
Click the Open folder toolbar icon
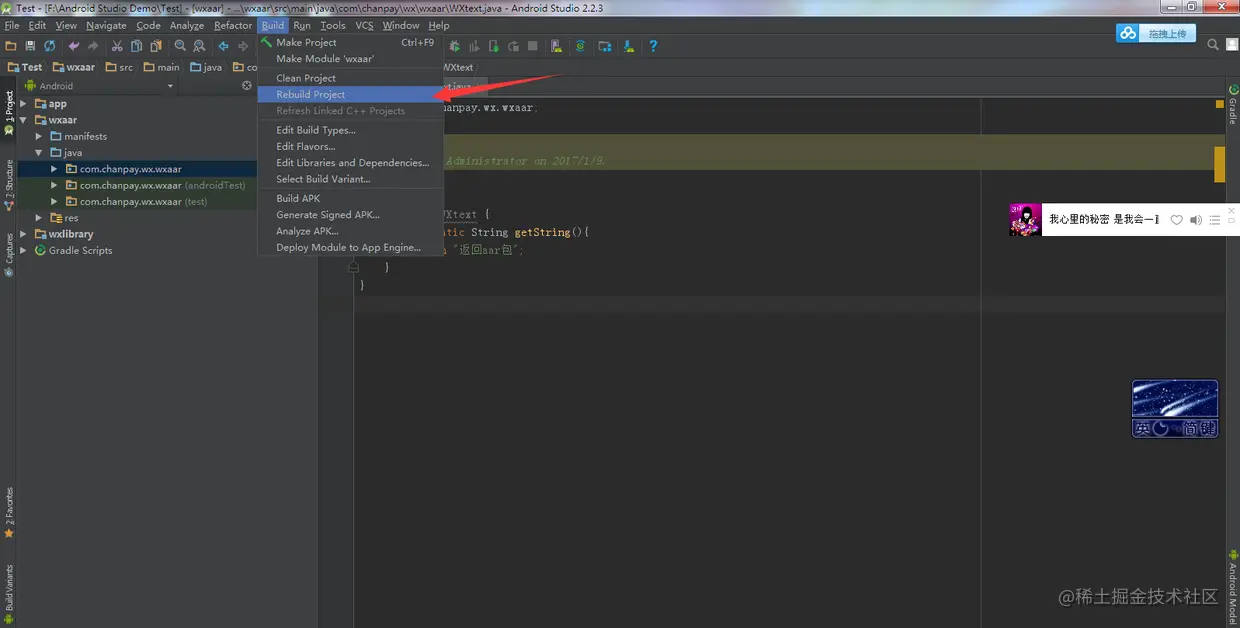point(11,46)
